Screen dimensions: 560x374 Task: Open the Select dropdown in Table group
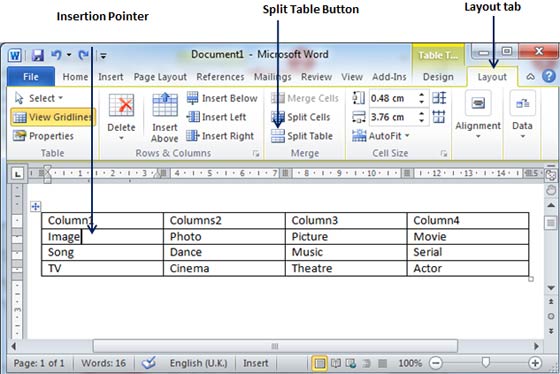point(39,98)
